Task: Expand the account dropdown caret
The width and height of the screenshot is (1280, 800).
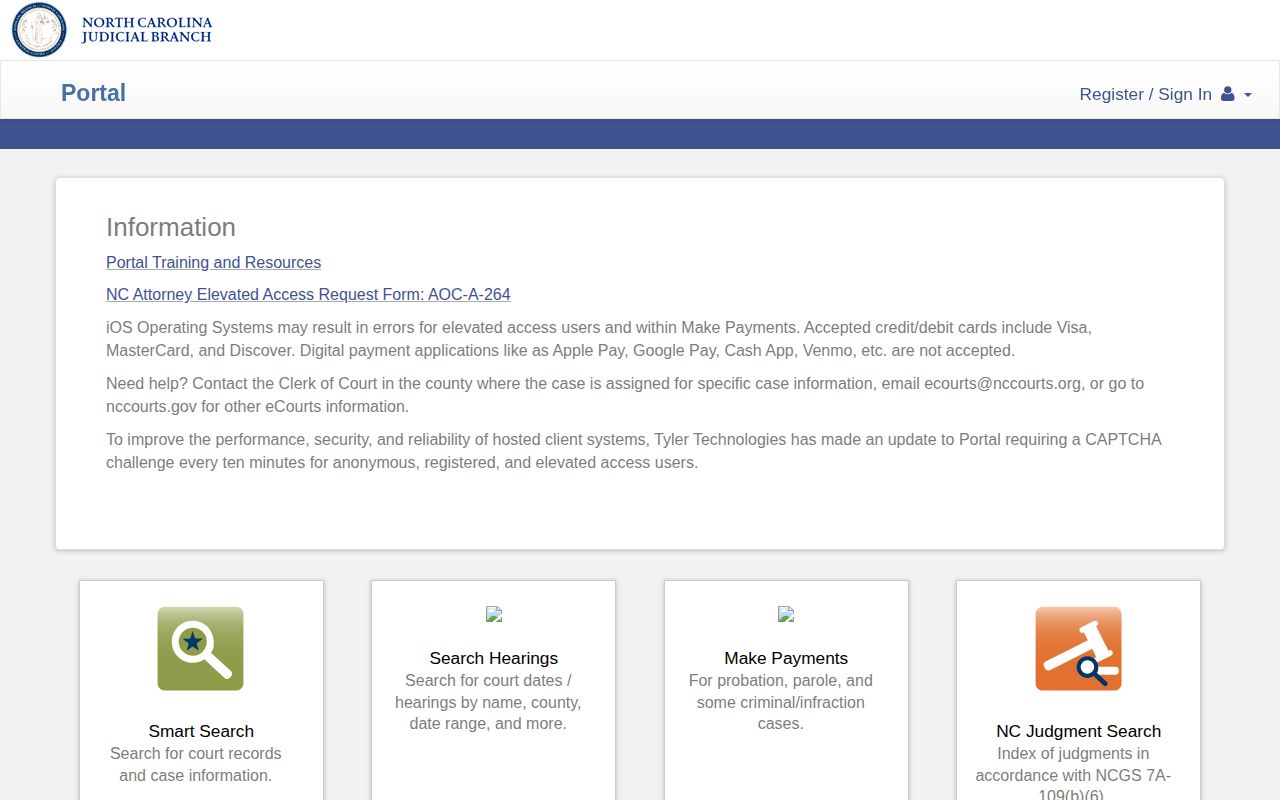Action: click(x=1247, y=95)
